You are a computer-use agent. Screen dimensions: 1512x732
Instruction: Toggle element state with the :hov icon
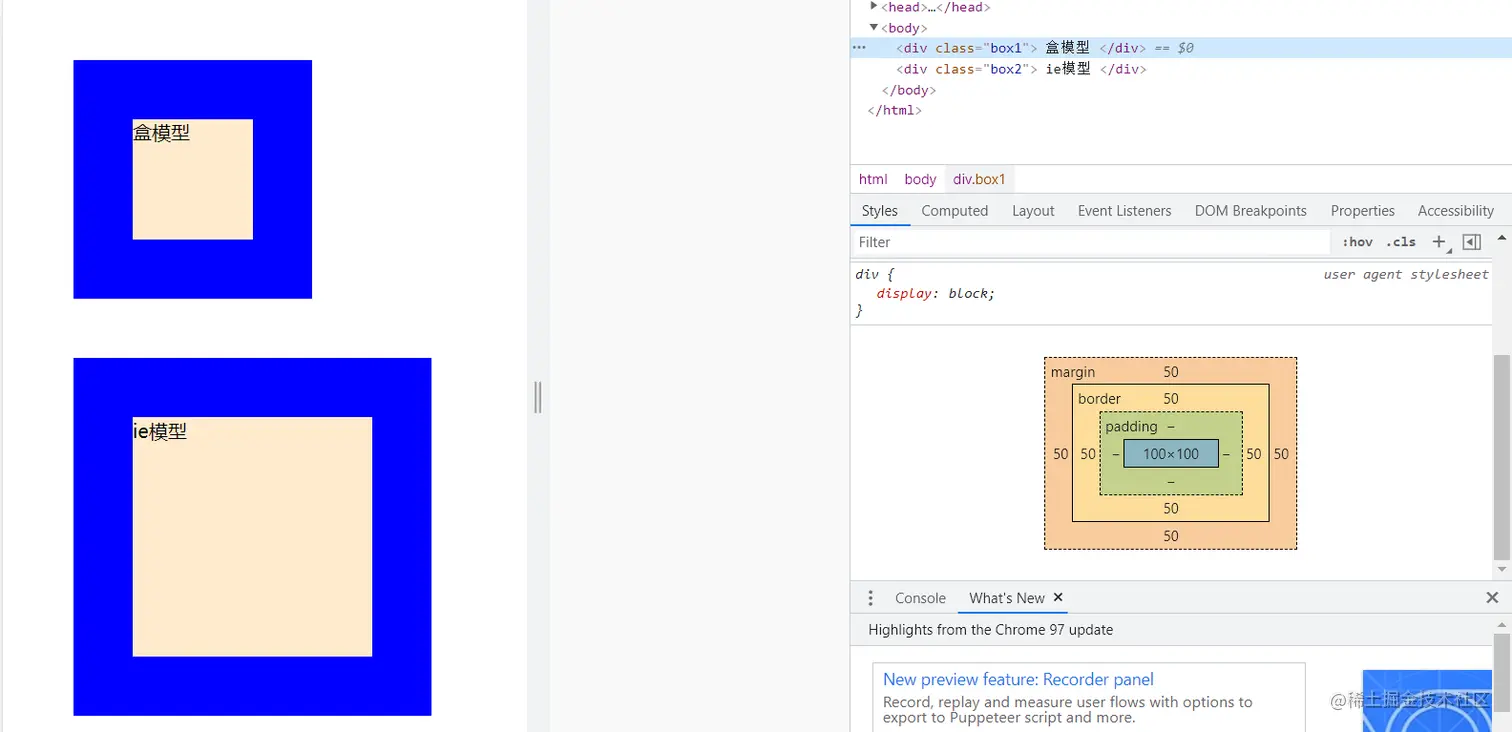pos(1357,241)
